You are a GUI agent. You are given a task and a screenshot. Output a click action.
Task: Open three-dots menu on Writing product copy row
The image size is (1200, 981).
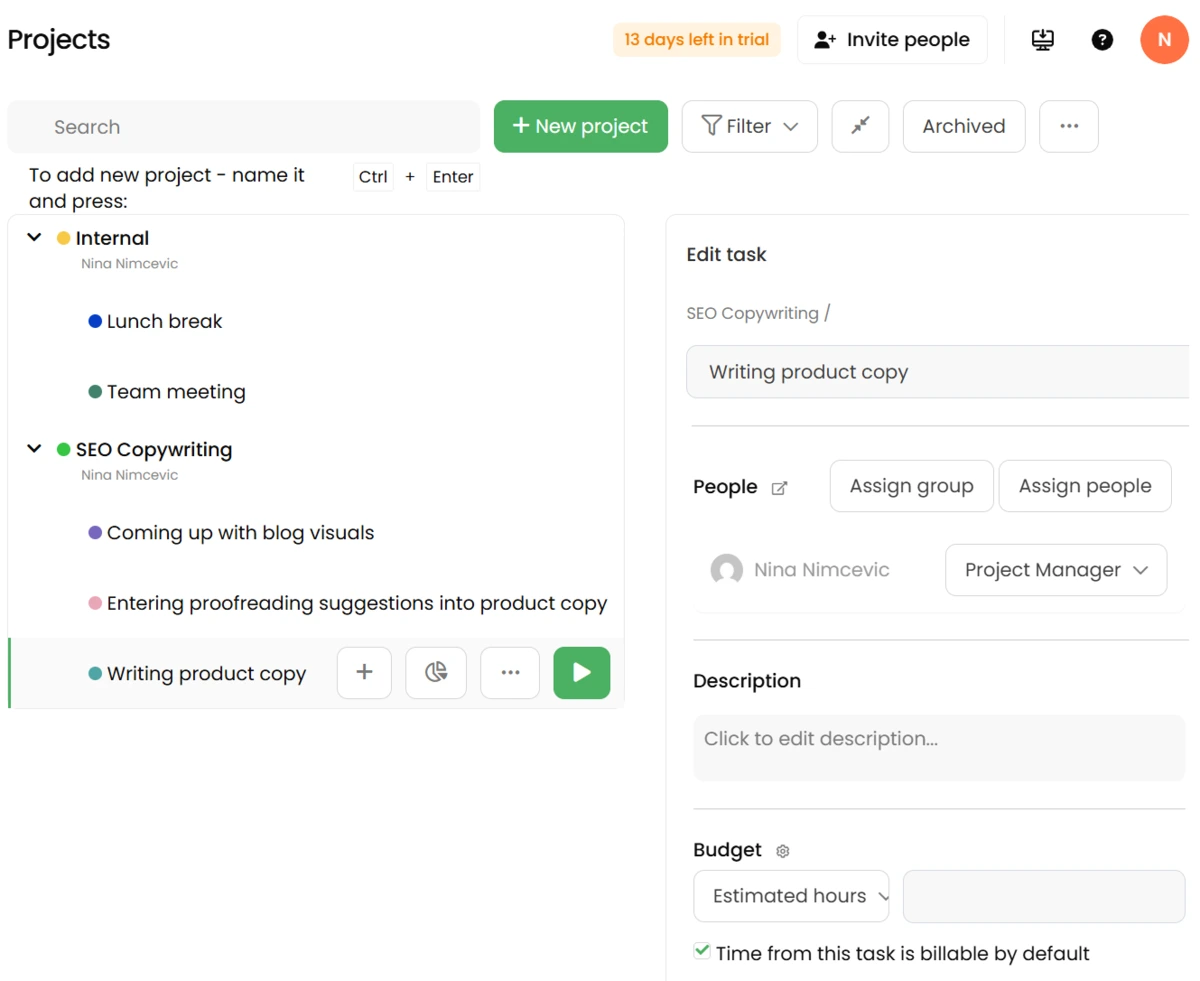[510, 673]
